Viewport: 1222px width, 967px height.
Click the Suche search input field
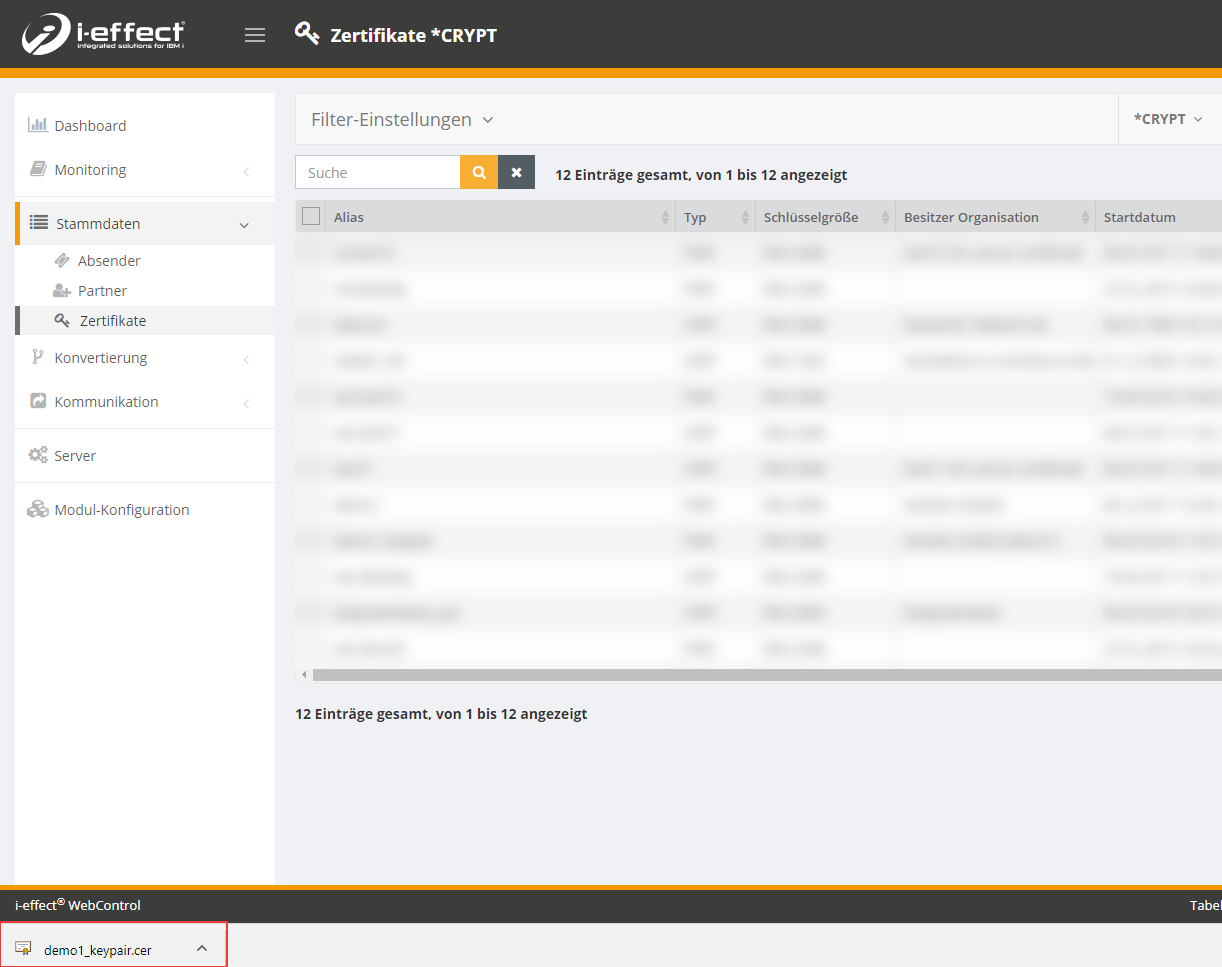point(378,172)
